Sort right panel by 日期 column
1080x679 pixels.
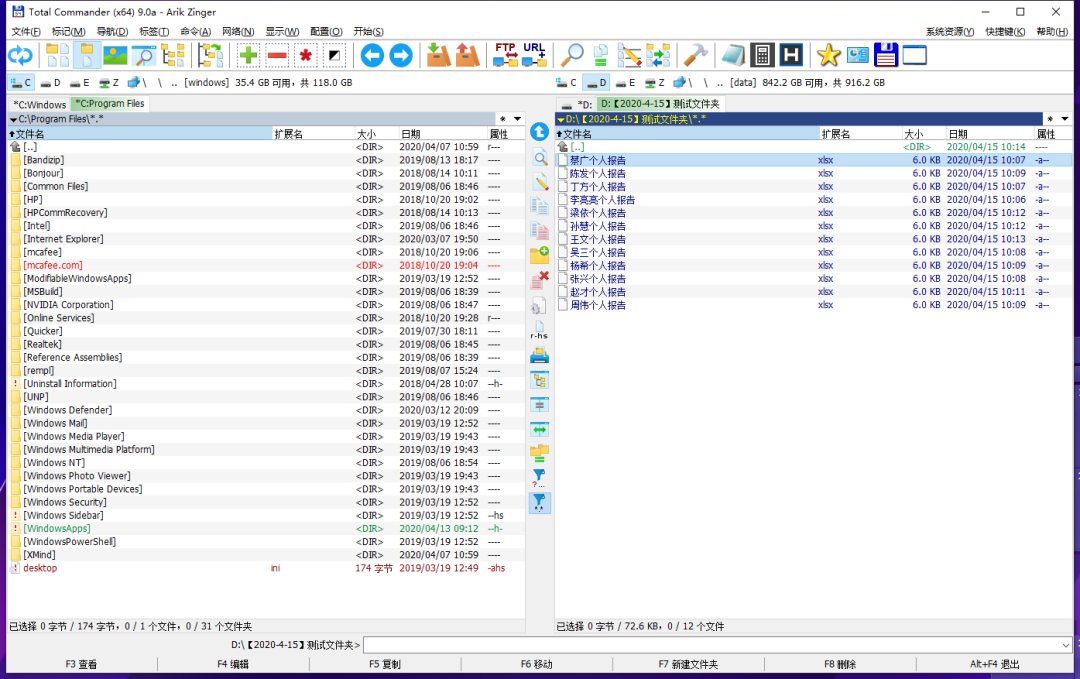(989, 134)
